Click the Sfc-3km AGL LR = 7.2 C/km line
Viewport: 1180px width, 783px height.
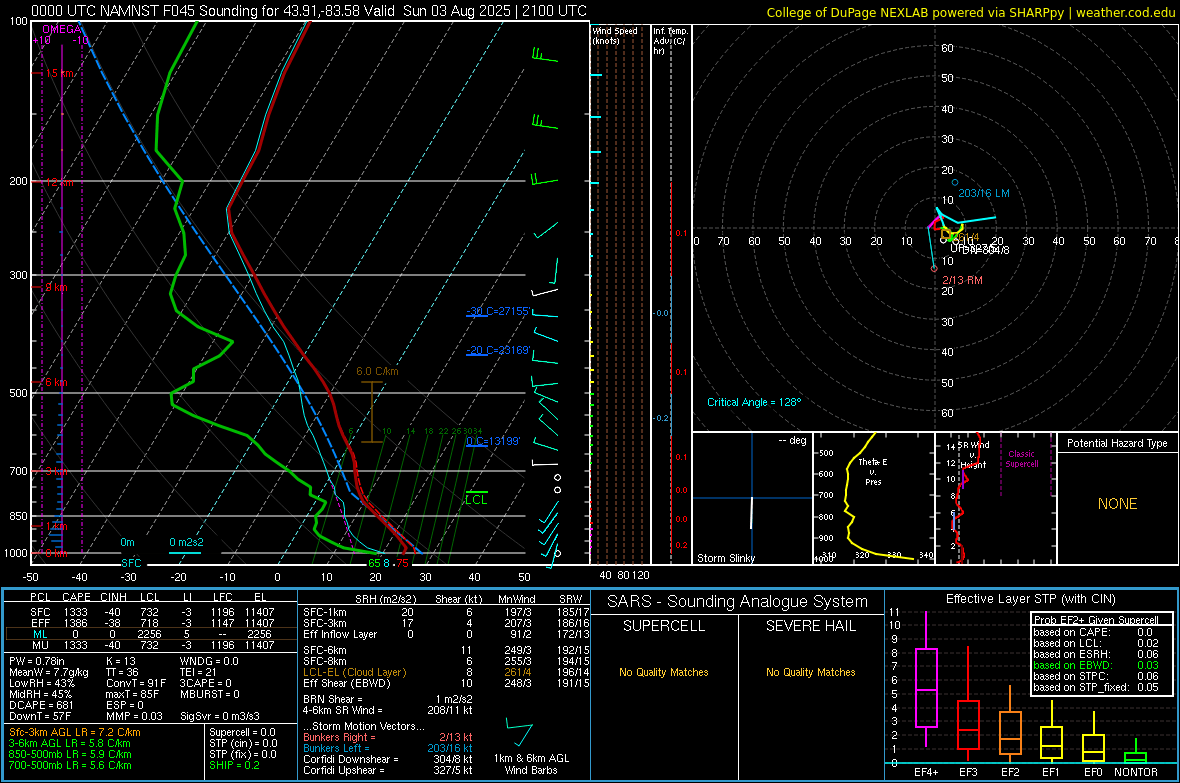pyautogui.click(x=75, y=732)
